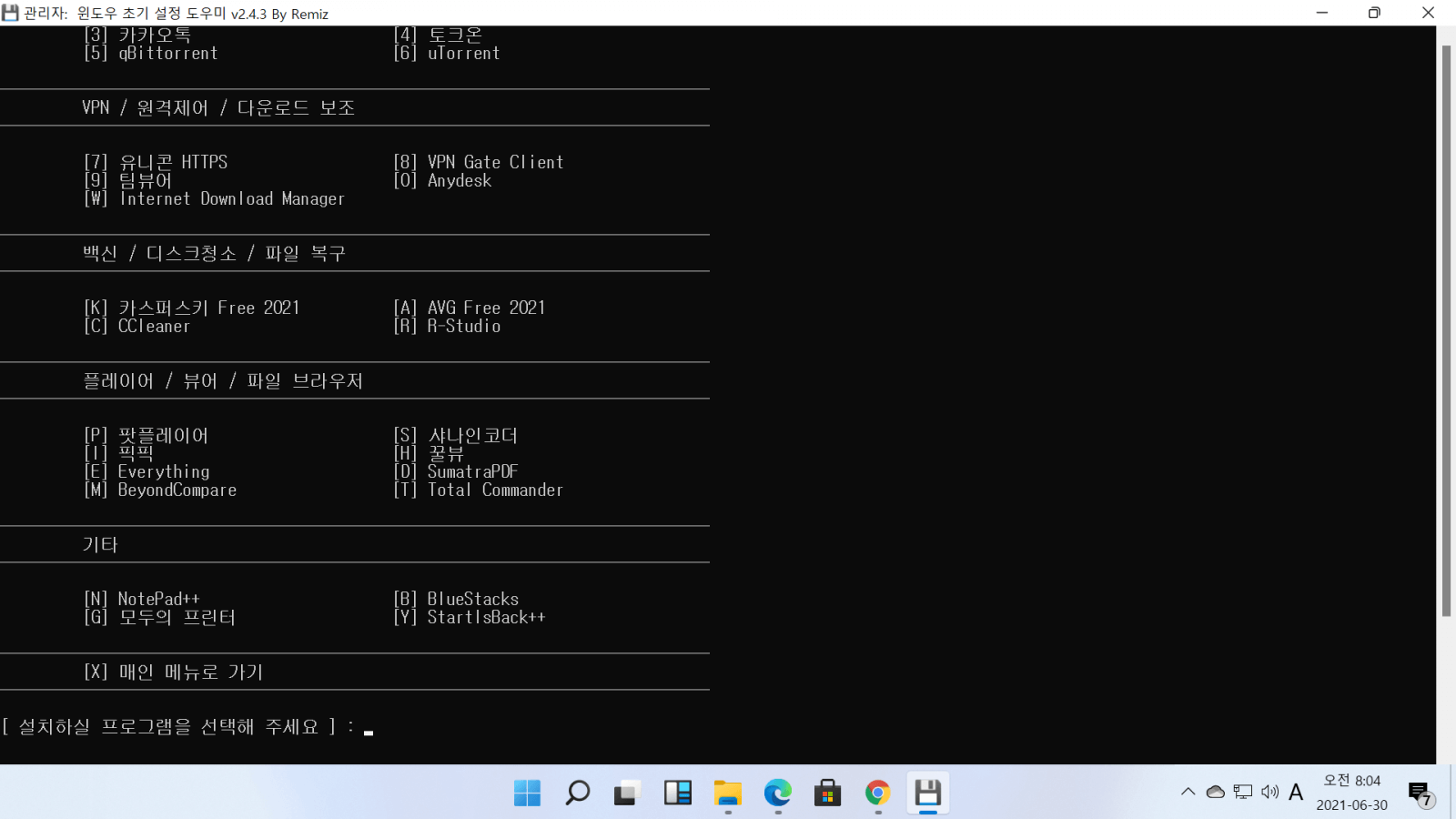Click the [I] 픽픽 entry
The height and width of the screenshot is (819, 1456).
119,453
